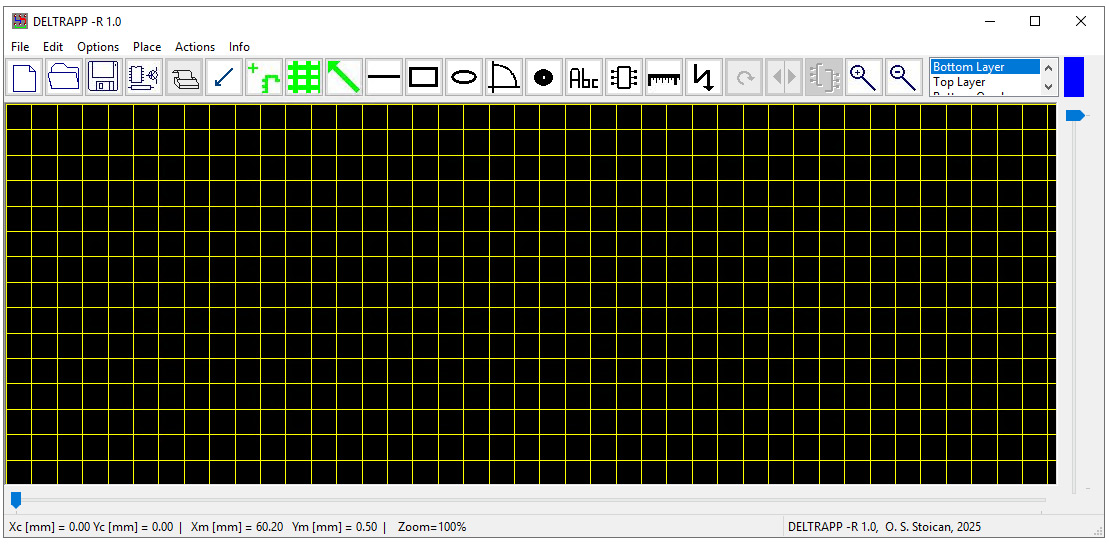Select the ellipse drawing tool
1109x544 pixels.
click(x=463, y=77)
